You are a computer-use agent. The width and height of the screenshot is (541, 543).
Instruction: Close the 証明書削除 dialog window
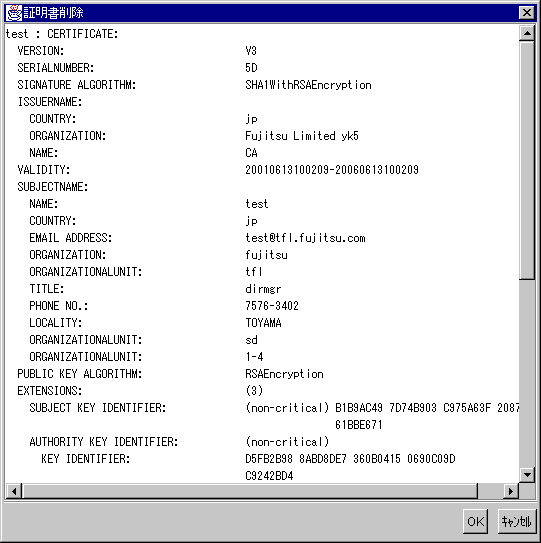[x=526, y=13]
